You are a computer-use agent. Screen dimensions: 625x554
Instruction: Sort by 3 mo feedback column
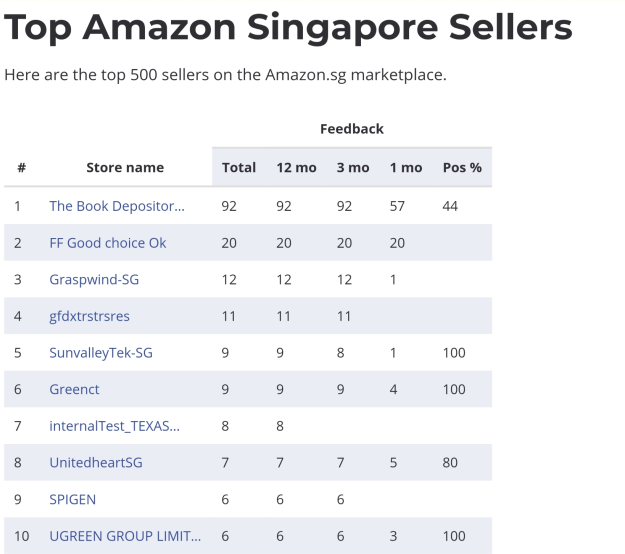pyautogui.click(x=353, y=167)
